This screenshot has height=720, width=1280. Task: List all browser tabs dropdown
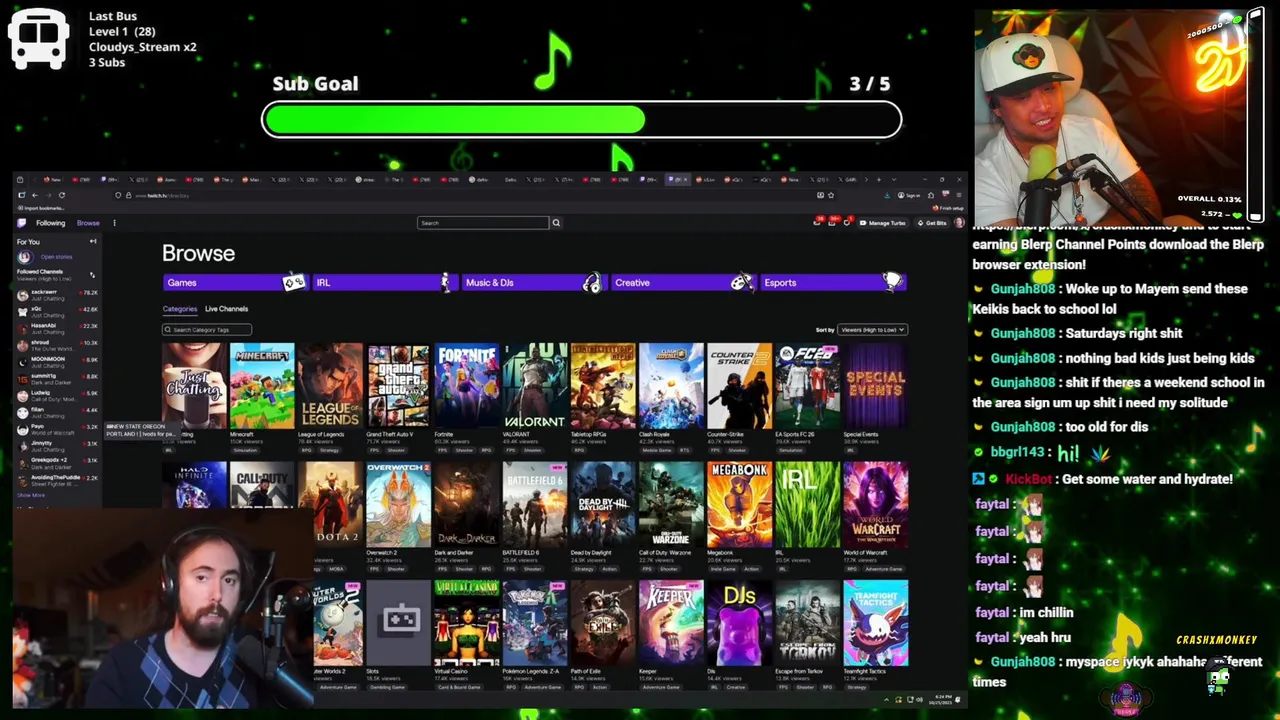coord(894,180)
